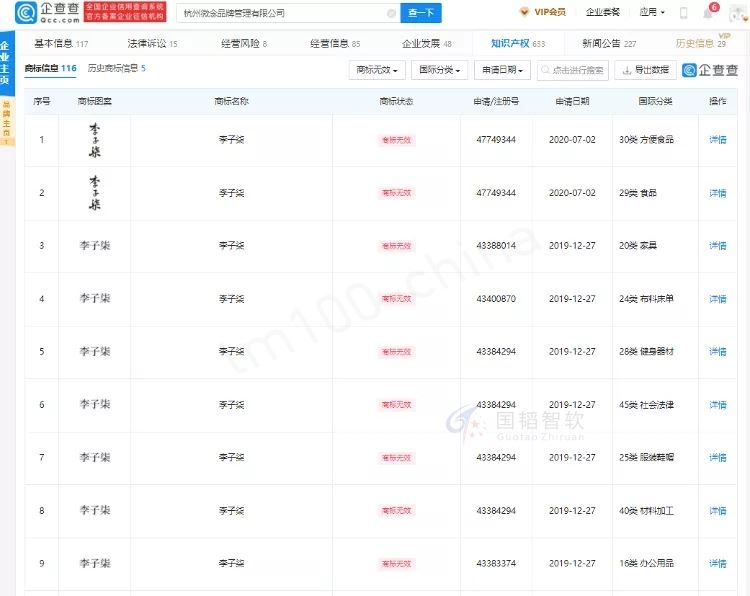Click calligraphy 李子柒 trademark image in row 2
The height and width of the screenshot is (596, 750).
point(95,193)
